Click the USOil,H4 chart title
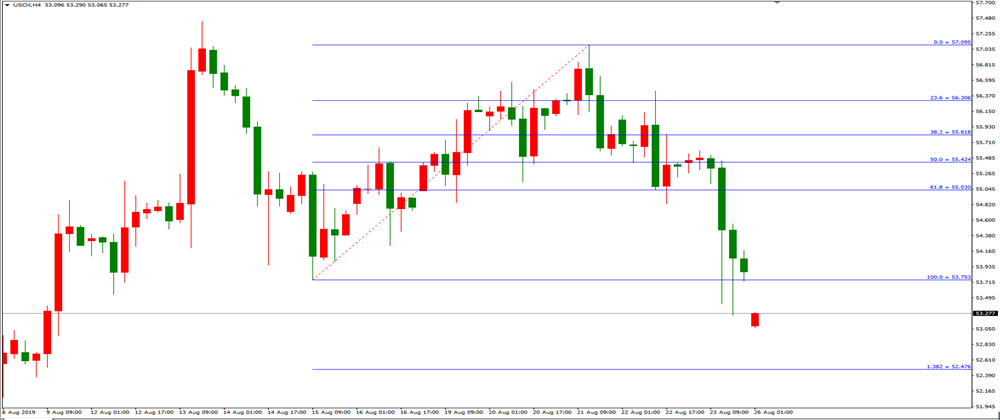Screen dimensions: 1000x420 pos(26,4)
